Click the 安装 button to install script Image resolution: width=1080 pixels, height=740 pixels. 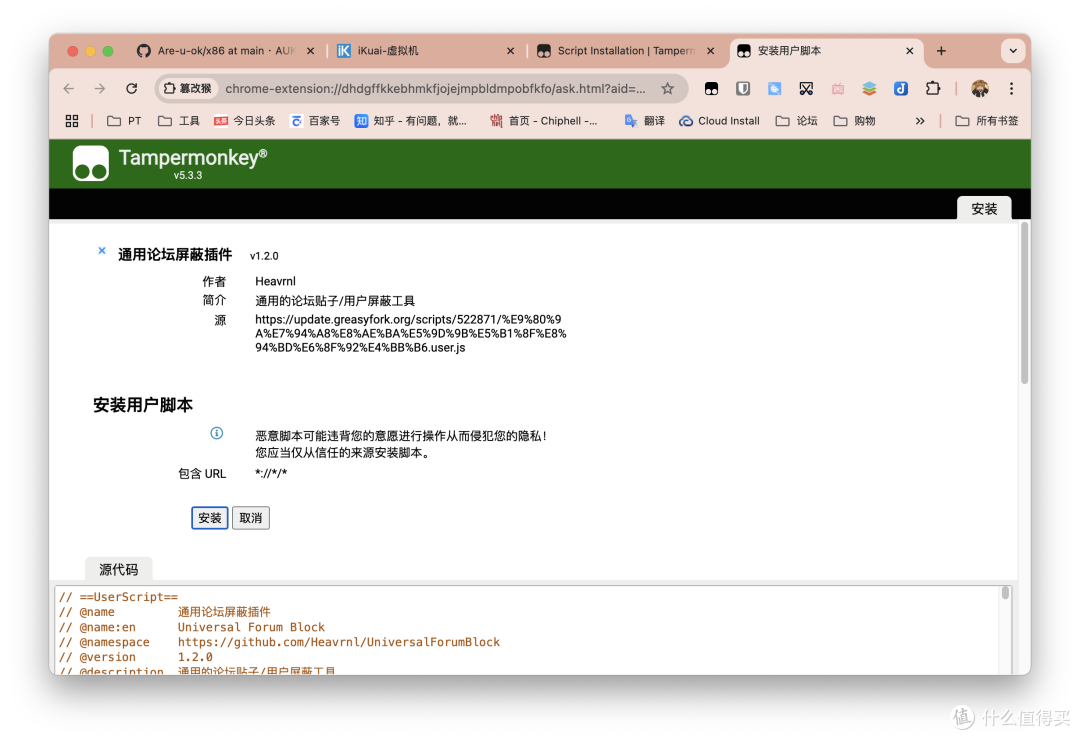(209, 518)
